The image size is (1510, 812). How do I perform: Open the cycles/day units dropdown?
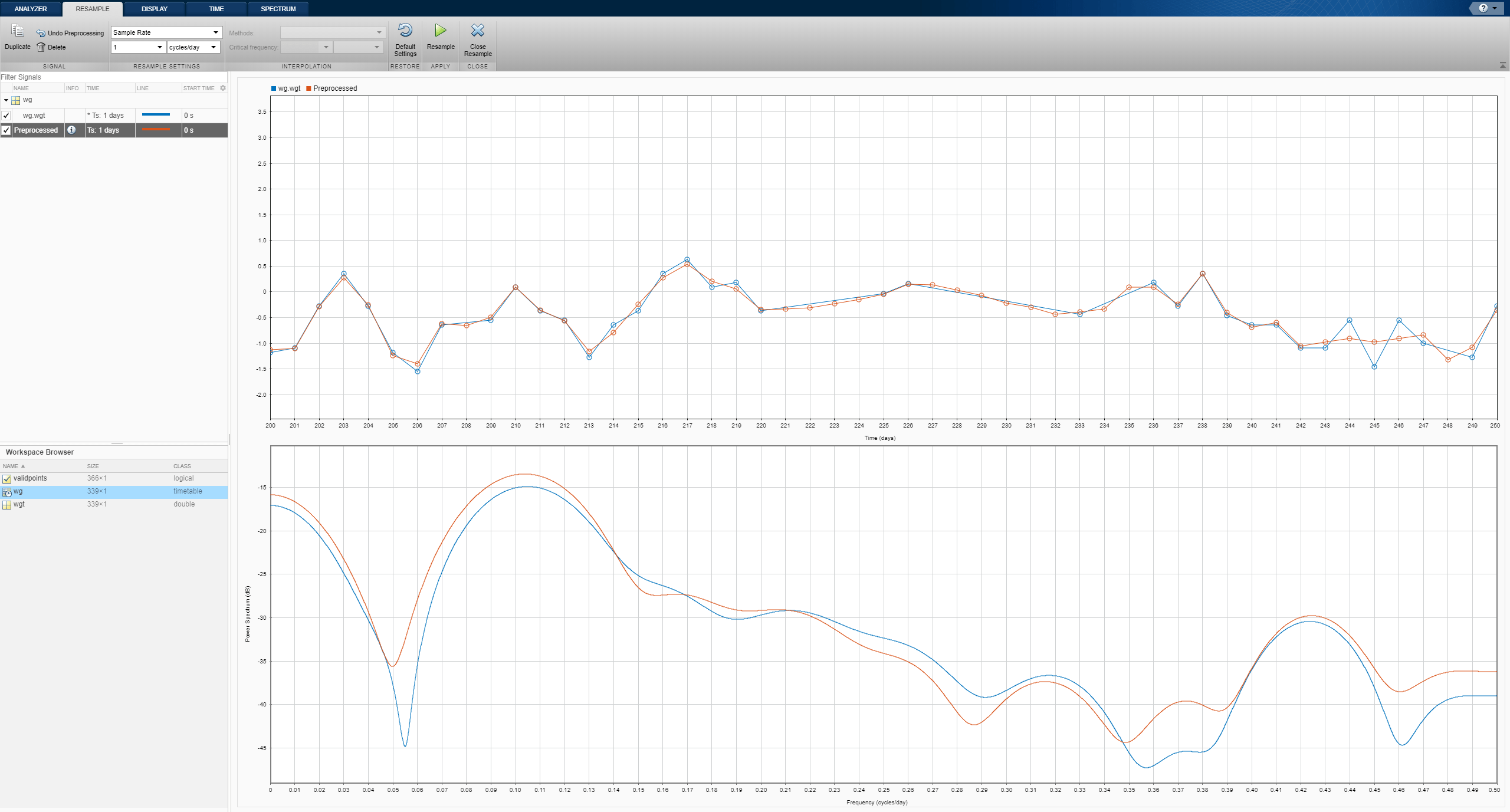point(213,47)
